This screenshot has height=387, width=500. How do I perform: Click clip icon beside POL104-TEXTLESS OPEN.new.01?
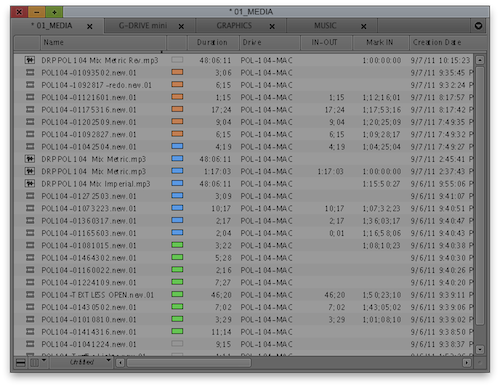coord(30,294)
